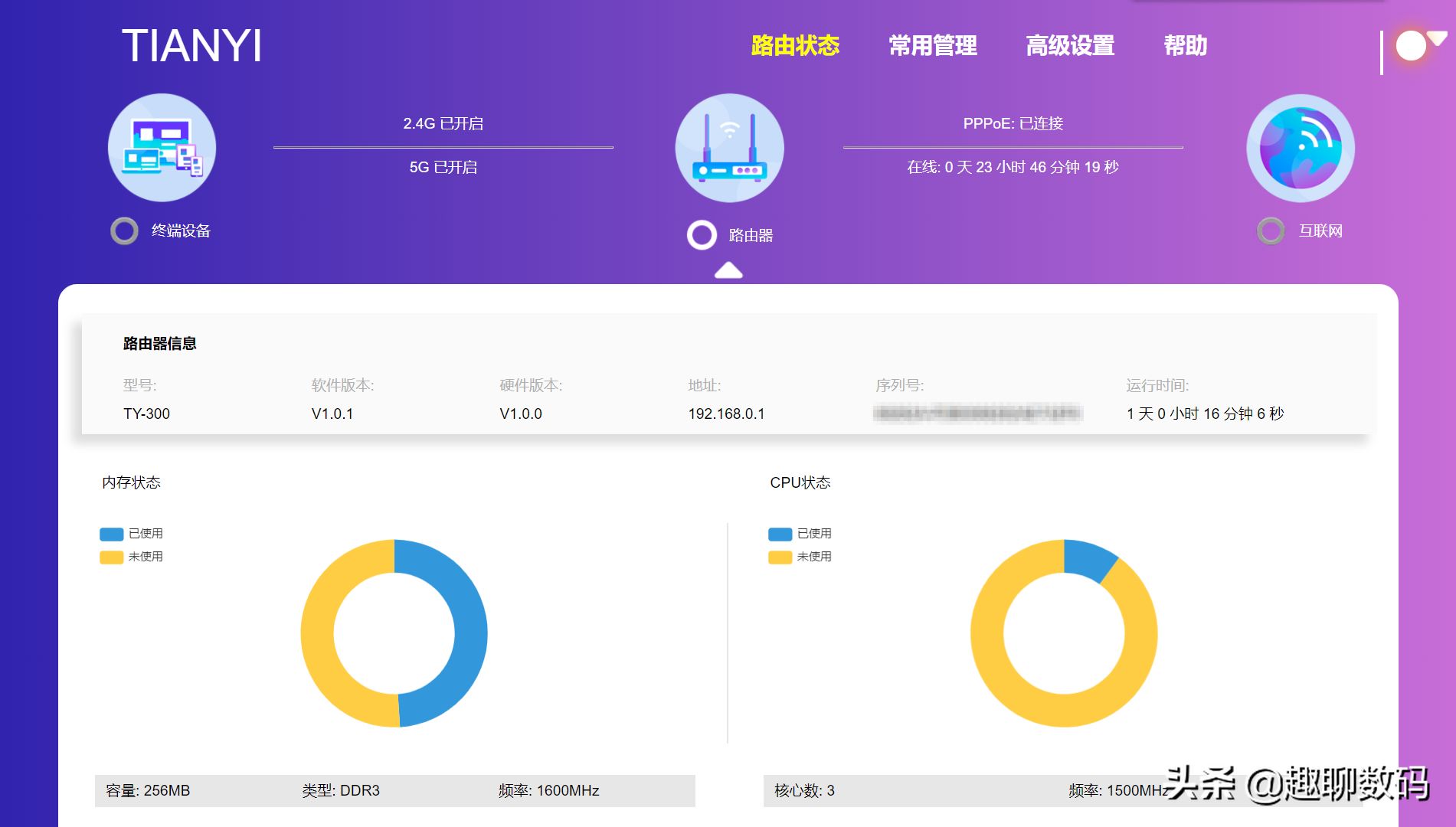Click the internet globe icon
Image resolution: width=1456 pixels, height=827 pixels.
(1300, 148)
